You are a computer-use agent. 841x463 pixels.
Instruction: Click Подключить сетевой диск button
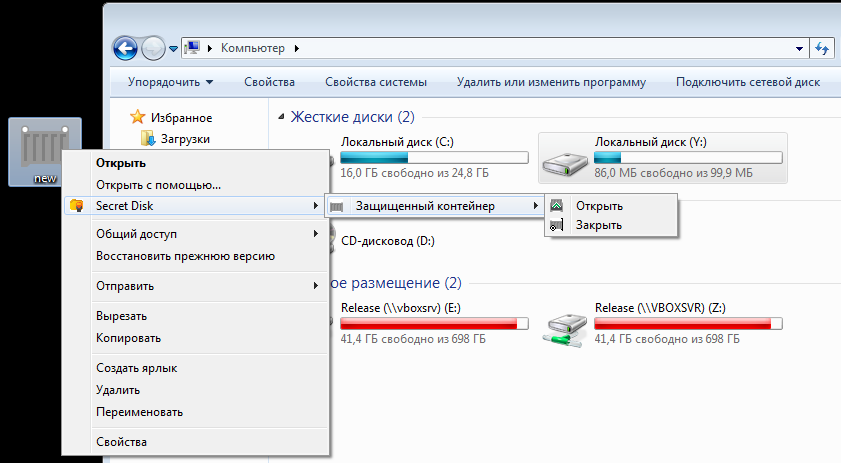click(x=747, y=82)
